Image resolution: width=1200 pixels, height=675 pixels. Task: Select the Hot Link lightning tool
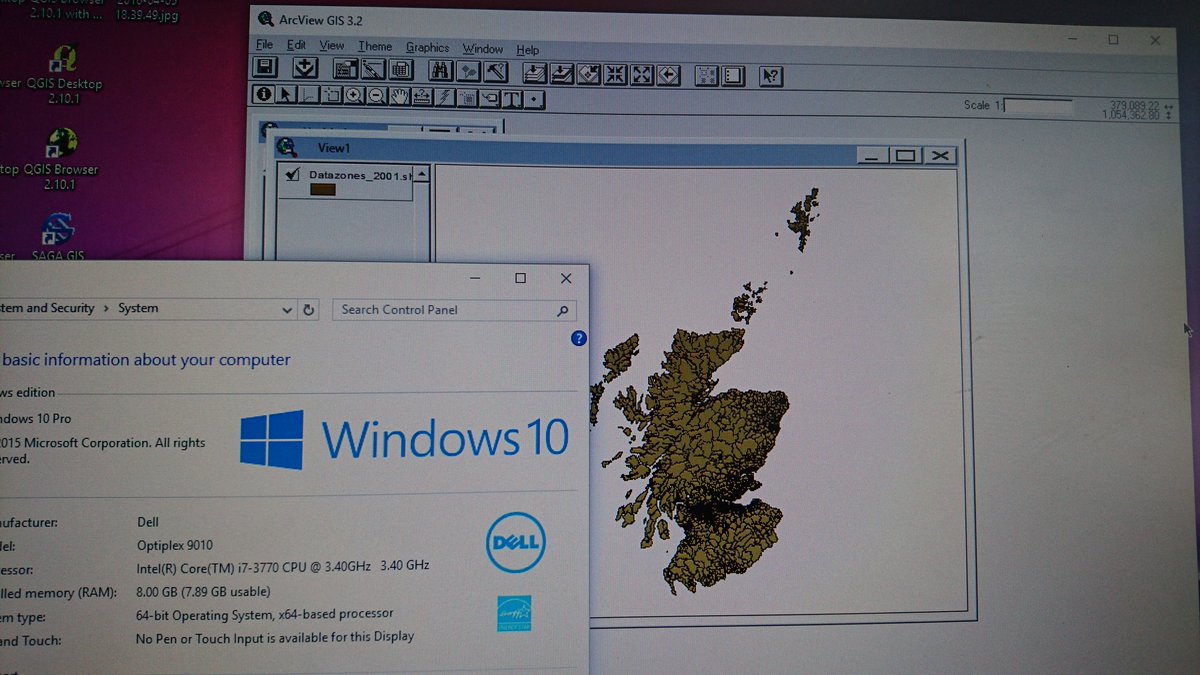[444, 98]
